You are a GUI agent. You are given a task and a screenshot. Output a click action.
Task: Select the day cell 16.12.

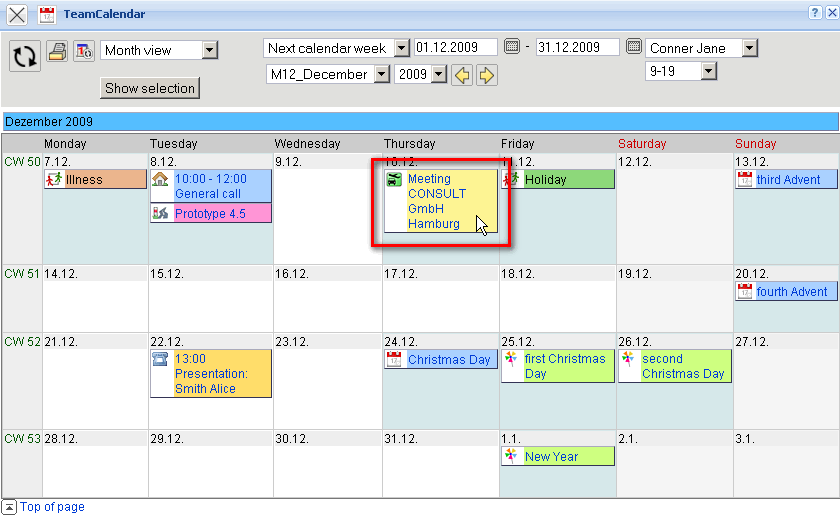click(328, 298)
